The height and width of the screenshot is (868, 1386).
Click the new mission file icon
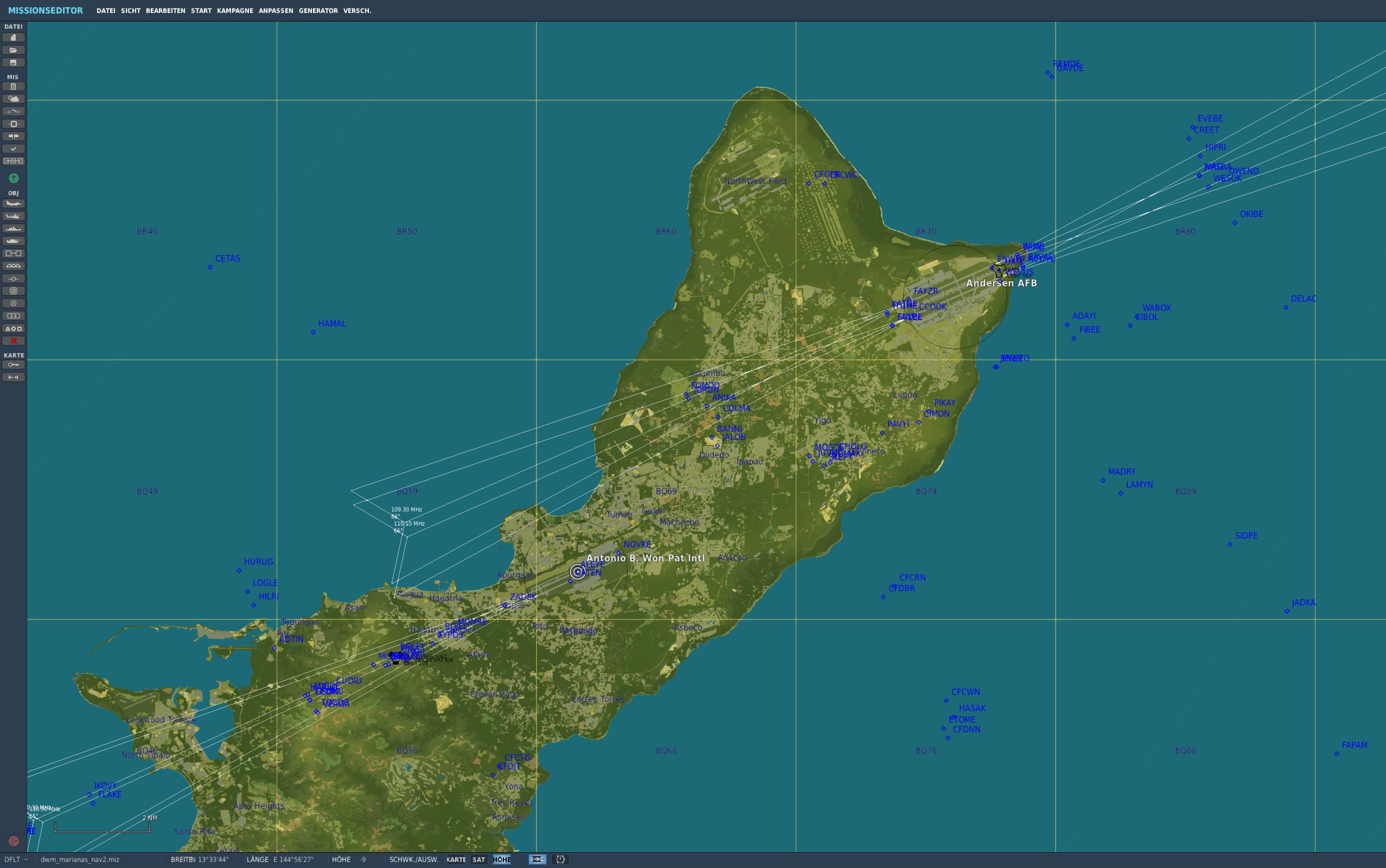[13, 38]
